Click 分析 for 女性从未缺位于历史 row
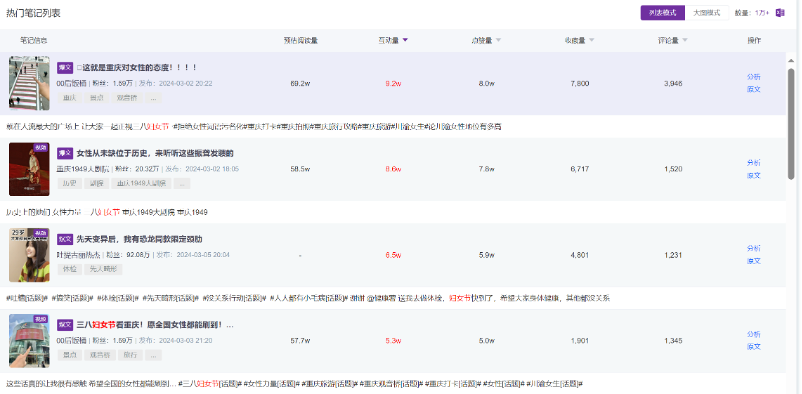 click(x=753, y=163)
